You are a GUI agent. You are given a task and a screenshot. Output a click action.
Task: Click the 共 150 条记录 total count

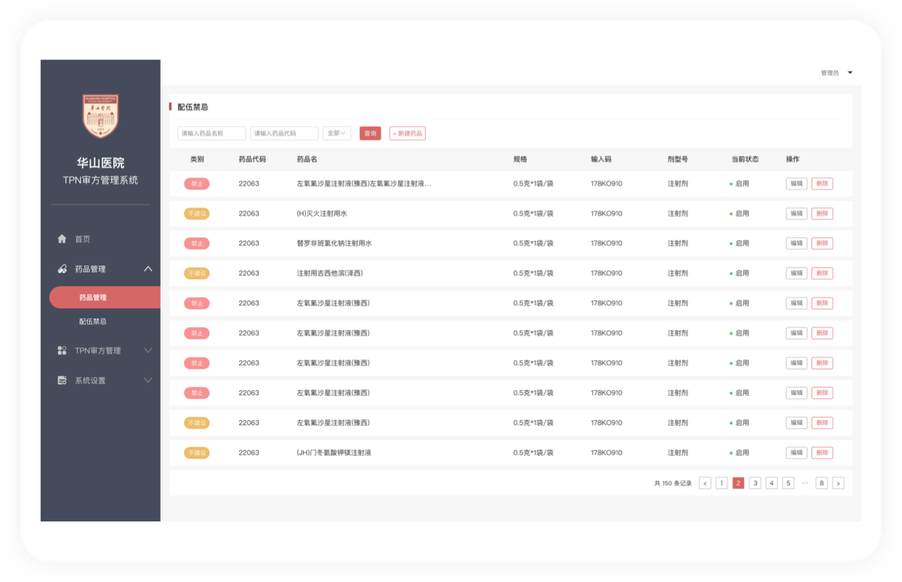[x=673, y=483]
